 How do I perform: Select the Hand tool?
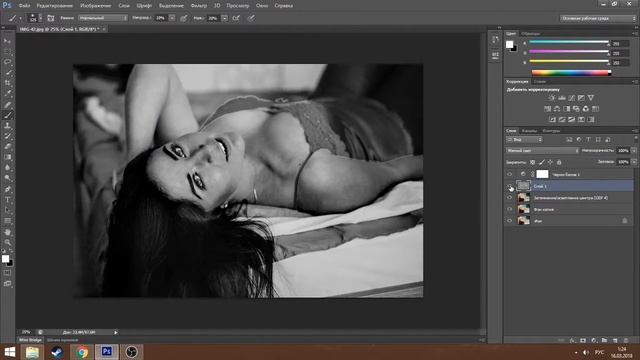coord(7,232)
